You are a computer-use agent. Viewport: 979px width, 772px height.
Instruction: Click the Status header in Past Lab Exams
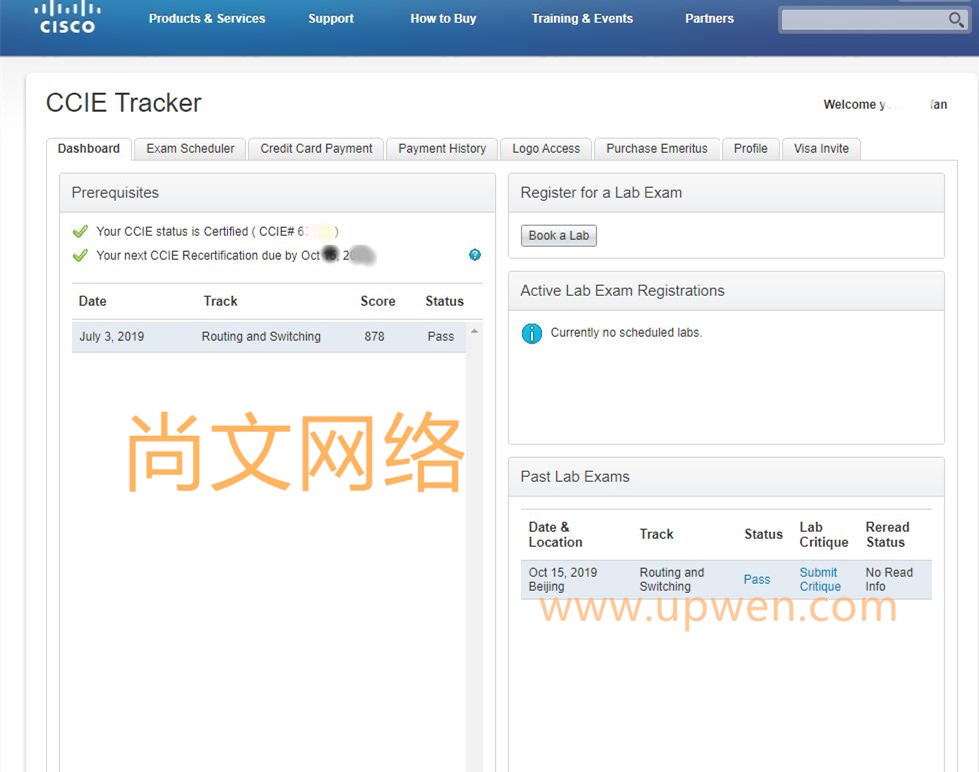tap(763, 535)
